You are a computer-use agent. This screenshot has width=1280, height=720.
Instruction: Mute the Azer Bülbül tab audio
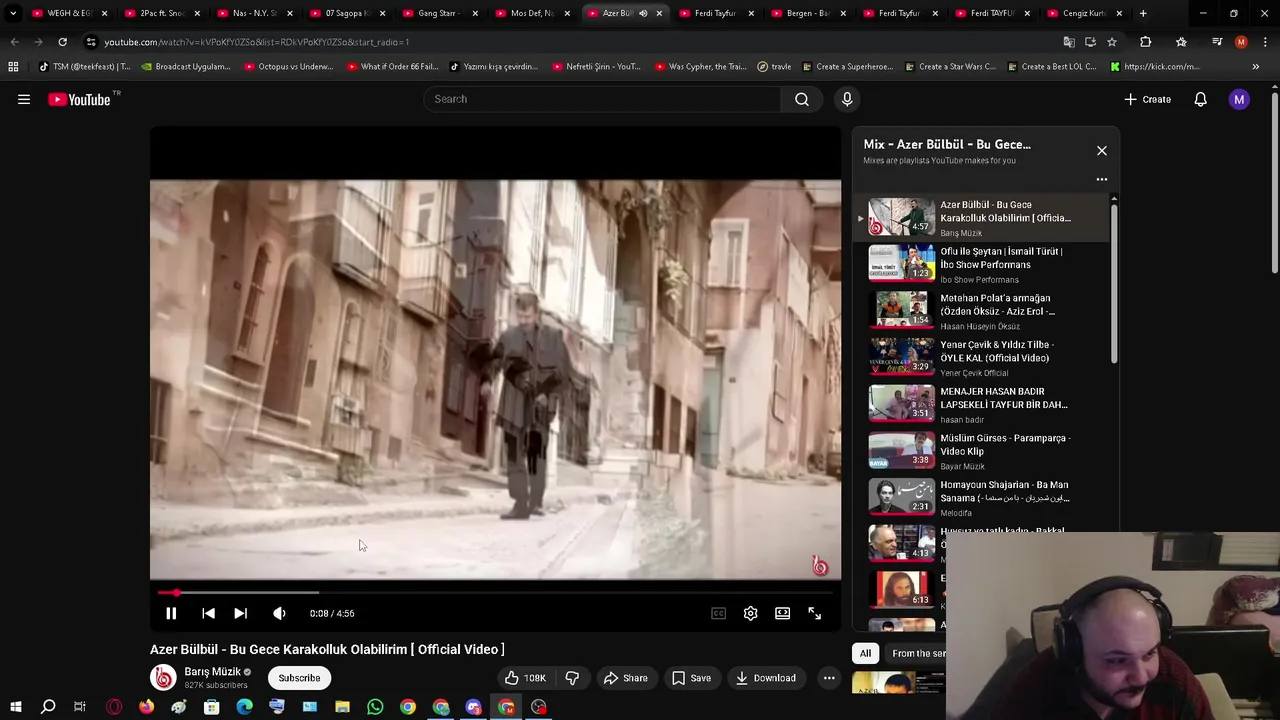coord(643,13)
